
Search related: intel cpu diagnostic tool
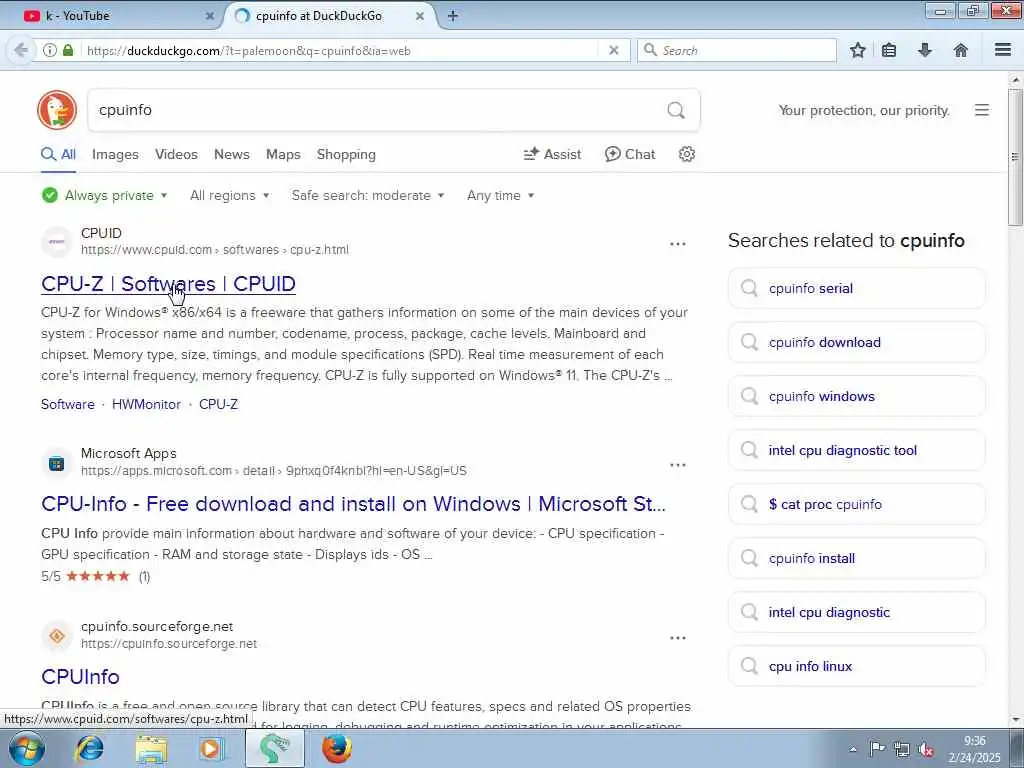tap(856, 450)
